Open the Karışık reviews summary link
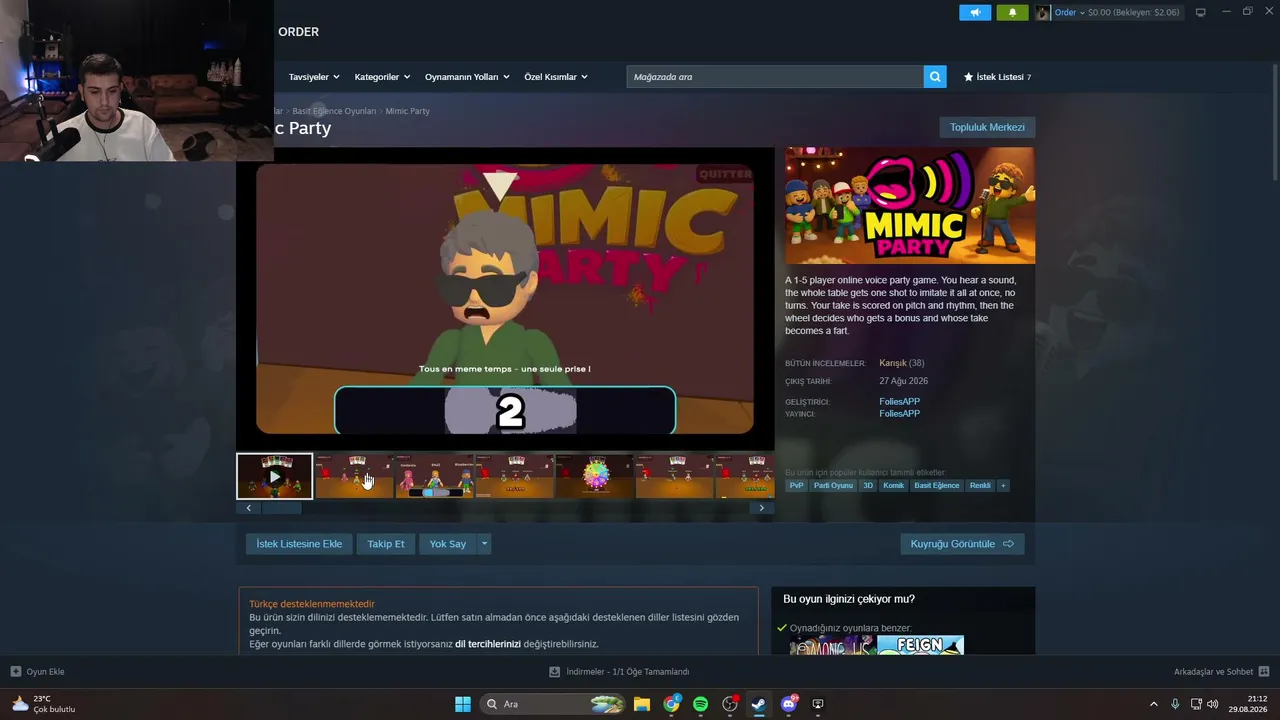 [x=893, y=363]
